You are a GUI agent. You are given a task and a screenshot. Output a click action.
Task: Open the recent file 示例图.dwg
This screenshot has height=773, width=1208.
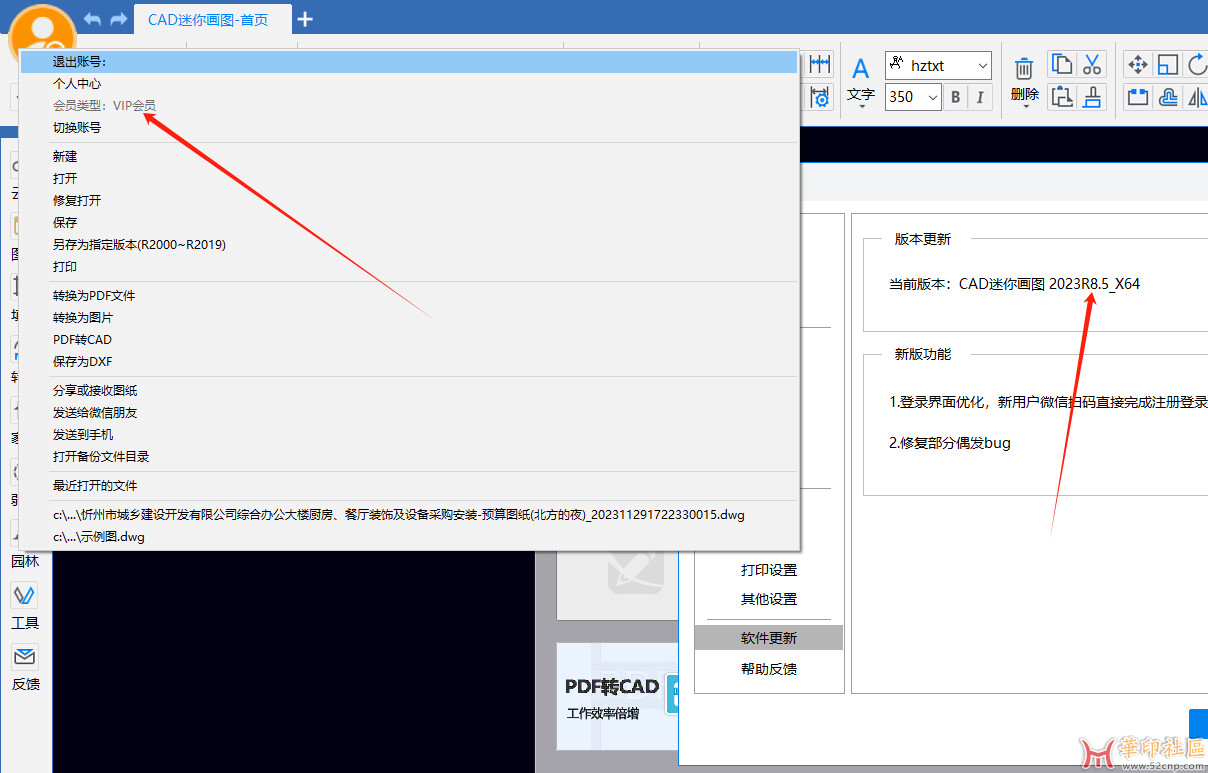(x=99, y=537)
